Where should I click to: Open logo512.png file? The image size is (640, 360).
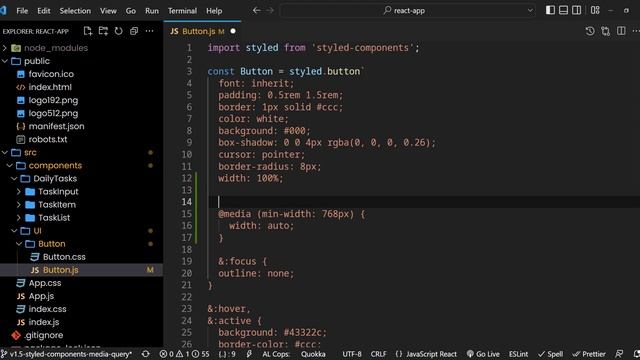coord(53,113)
